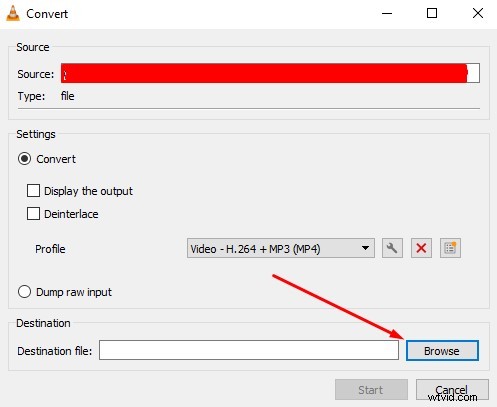This screenshot has height=407, width=497.
Task: Click the 'file' type value
Action: click(x=67, y=96)
